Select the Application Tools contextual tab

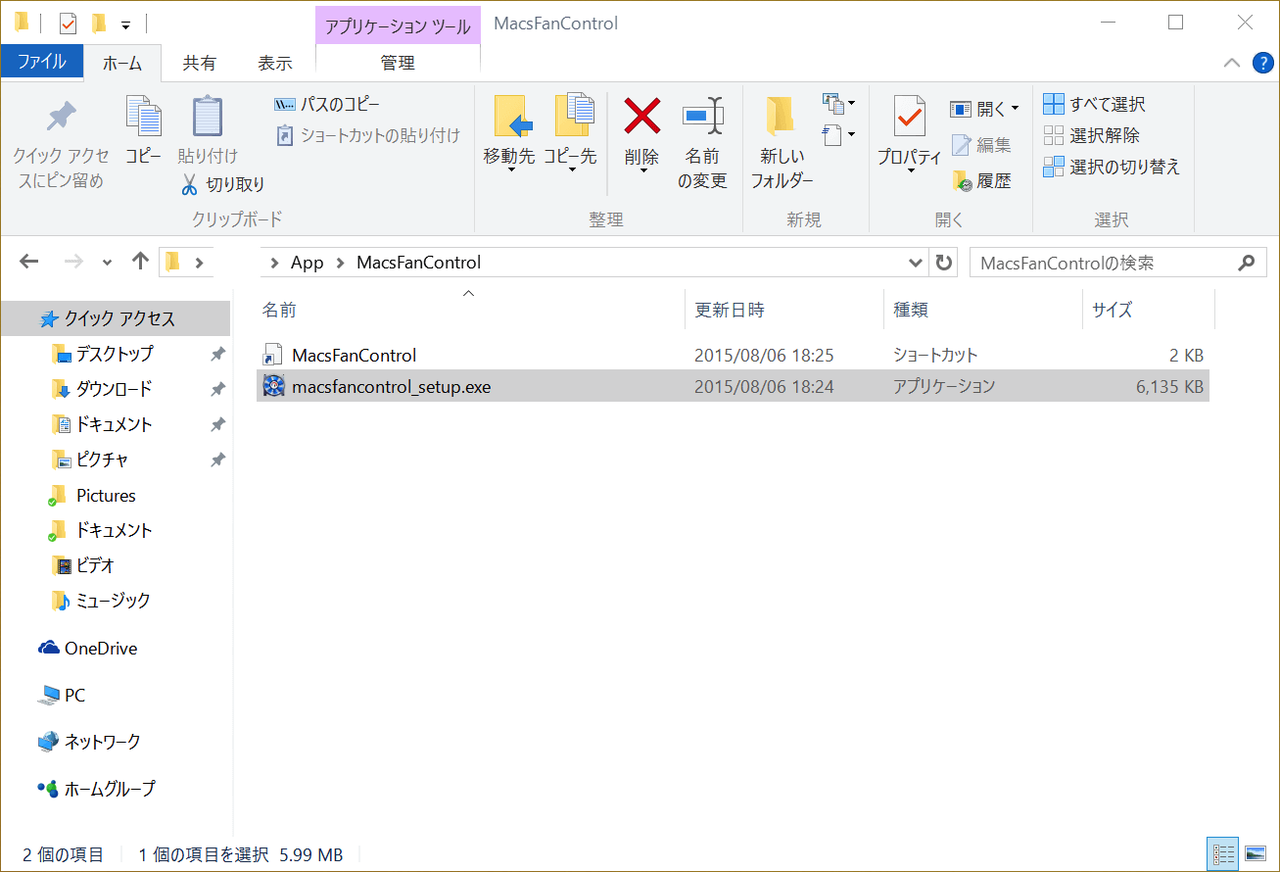398,24
